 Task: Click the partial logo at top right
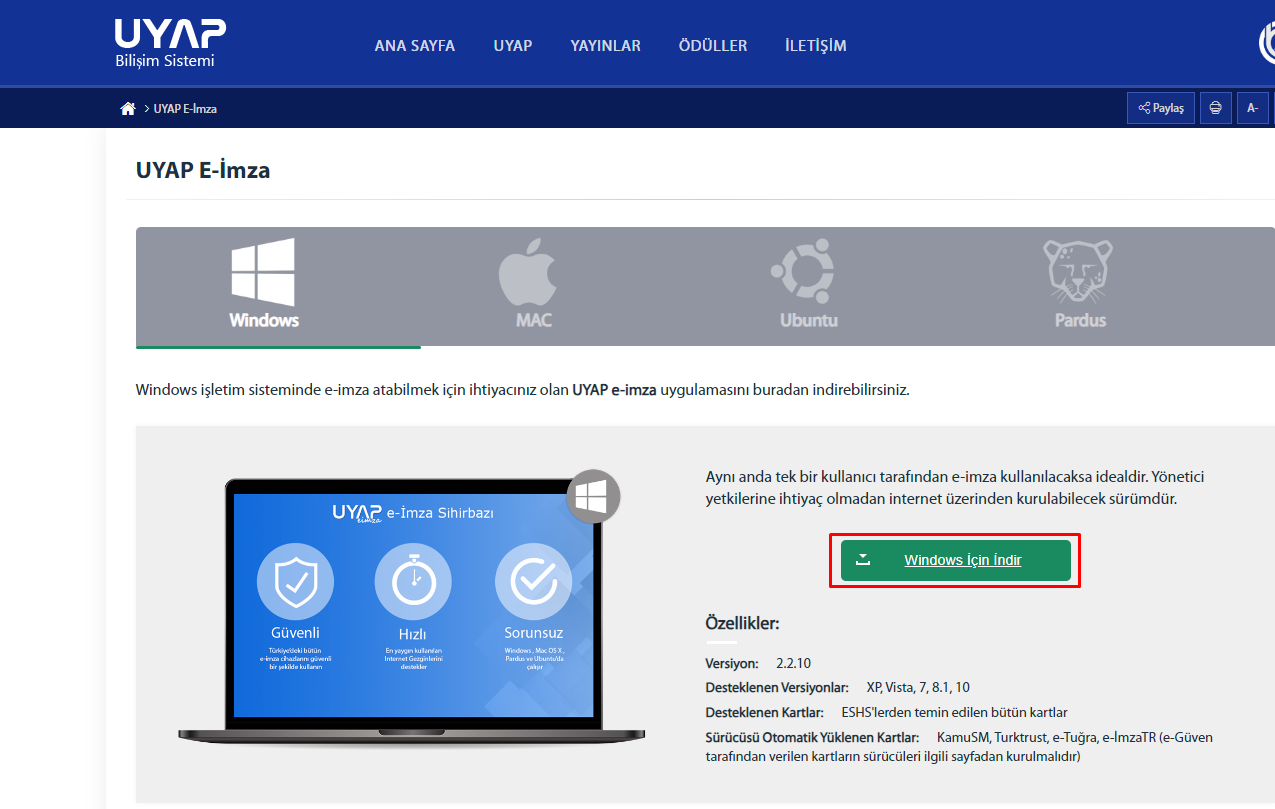tap(1266, 44)
